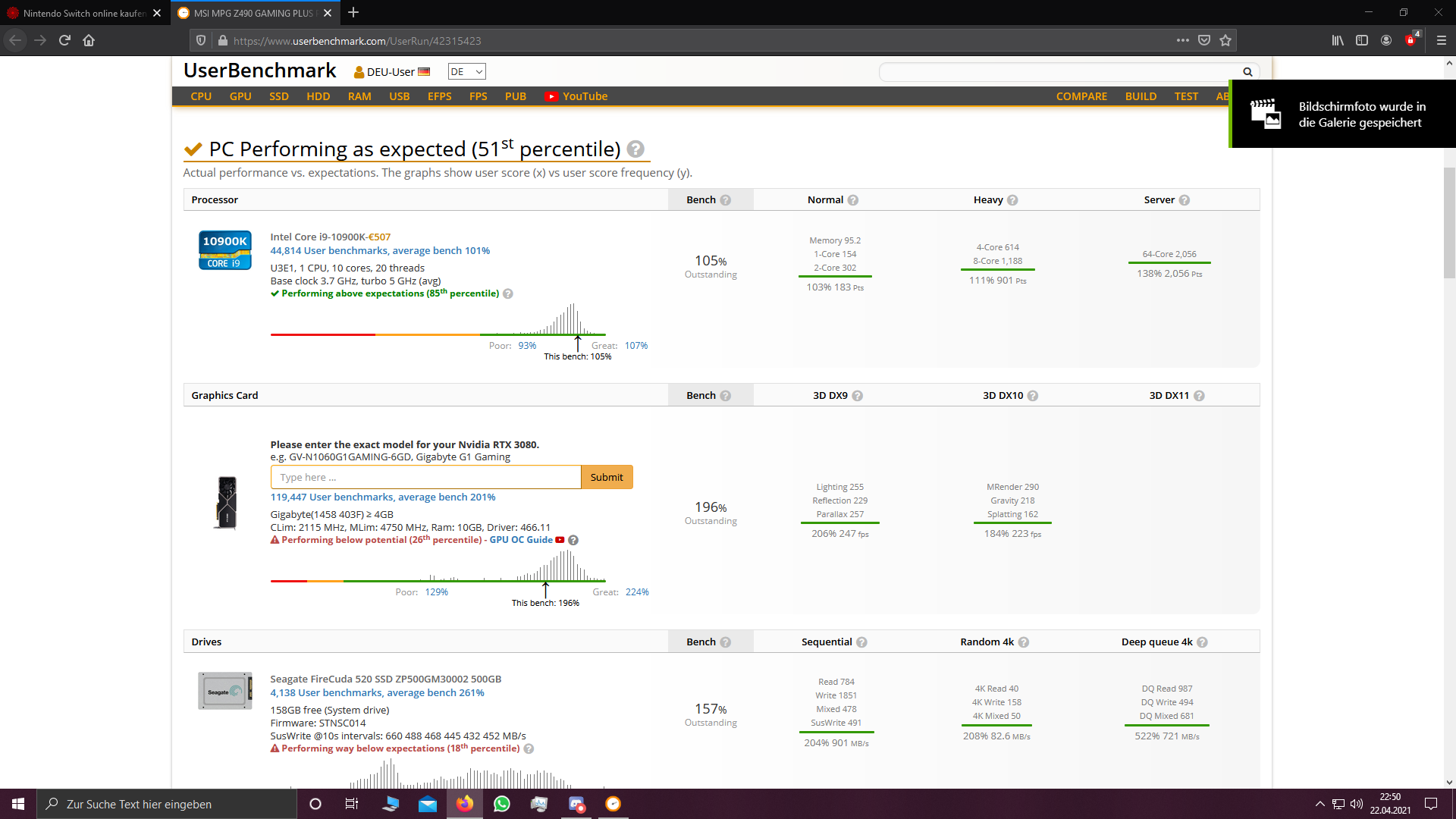Screen dimensions: 1456x819
Task: Open the DE language dropdown
Action: click(x=466, y=71)
